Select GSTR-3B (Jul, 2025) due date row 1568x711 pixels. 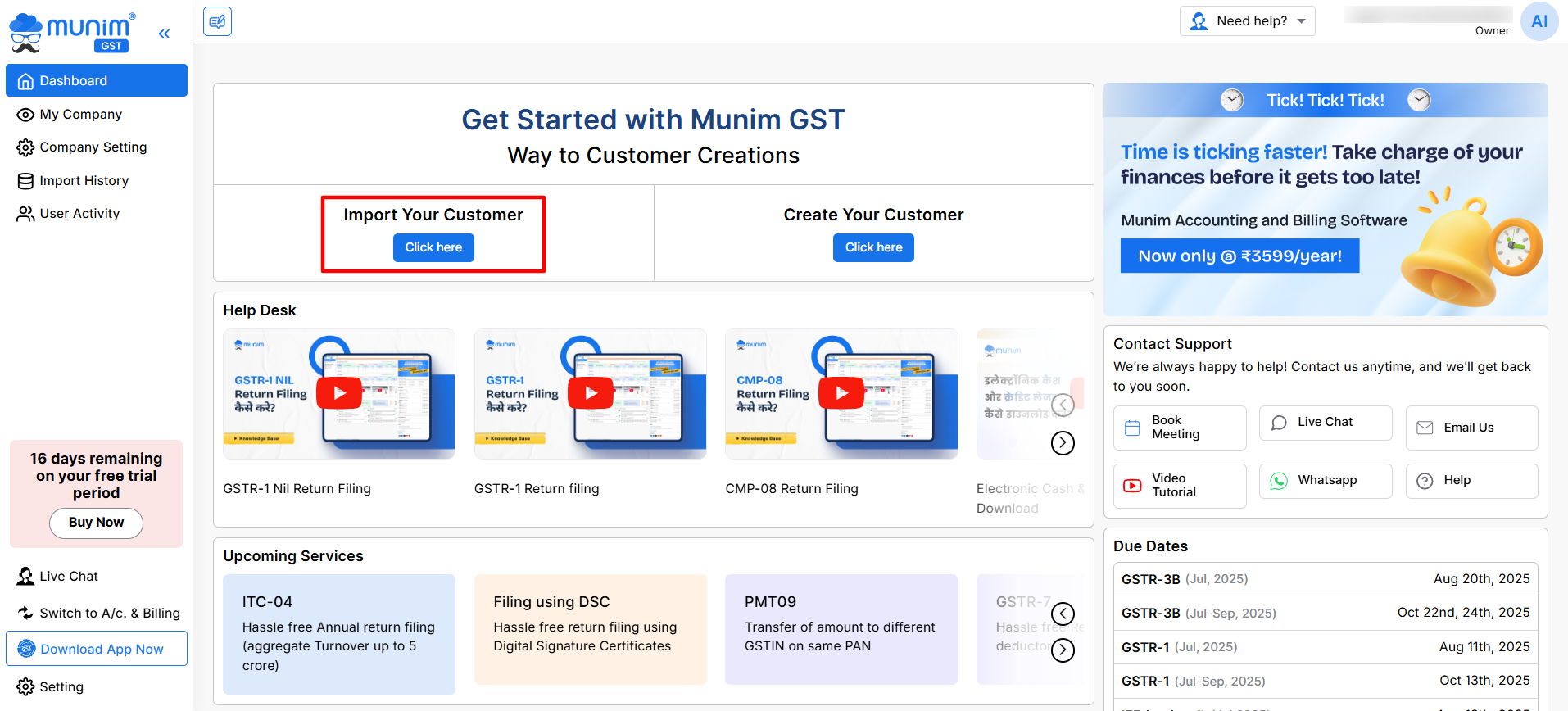coord(1326,579)
